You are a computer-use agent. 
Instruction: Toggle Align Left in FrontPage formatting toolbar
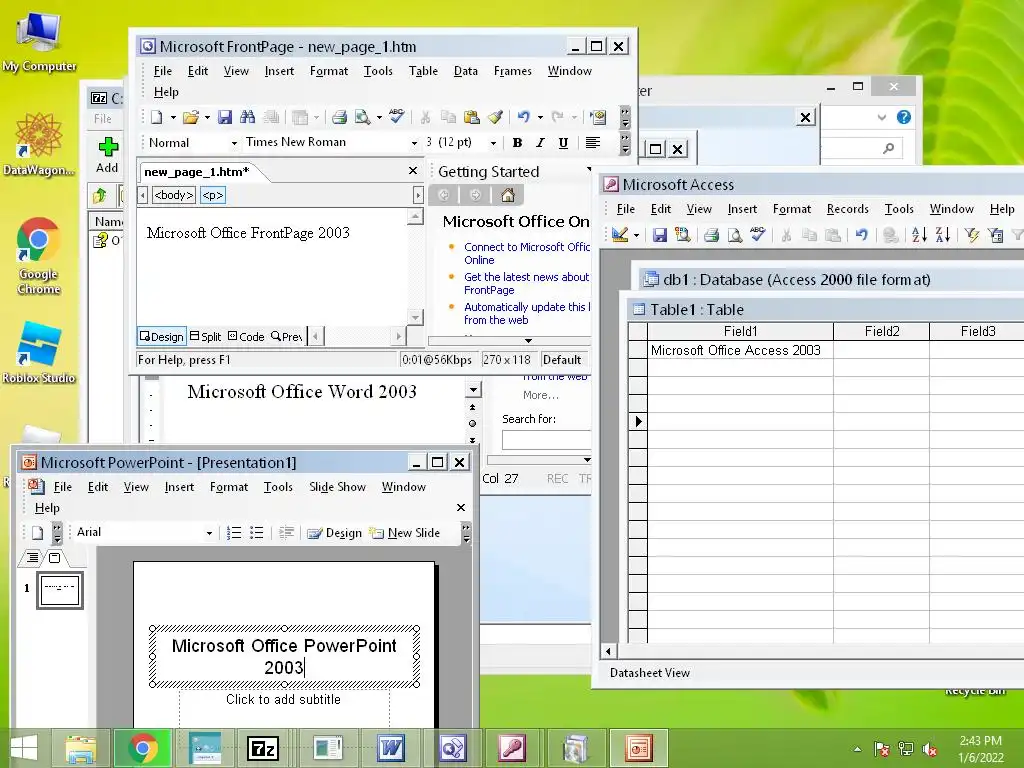click(x=592, y=142)
